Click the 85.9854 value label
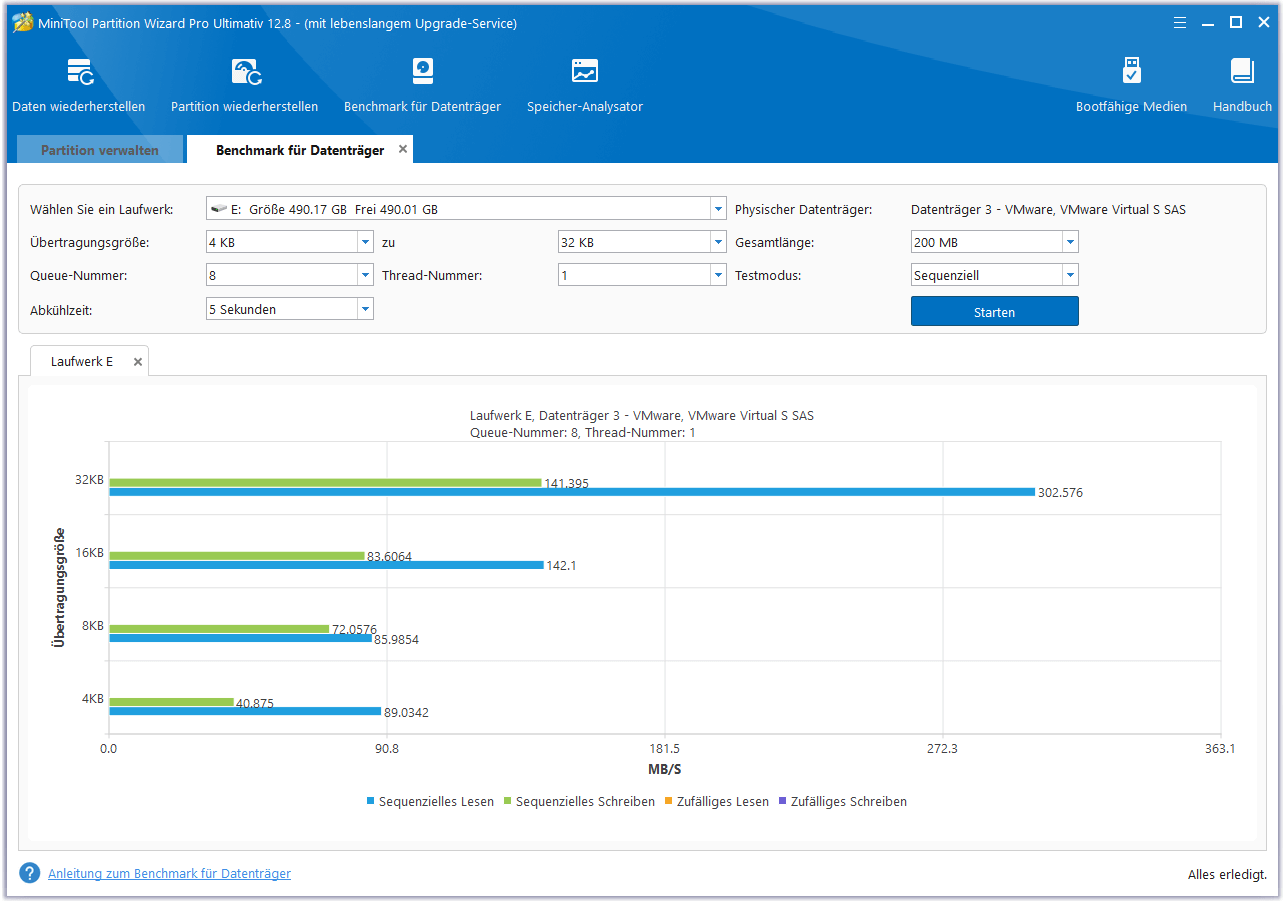1283x903 pixels. click(x=396, y=640)
